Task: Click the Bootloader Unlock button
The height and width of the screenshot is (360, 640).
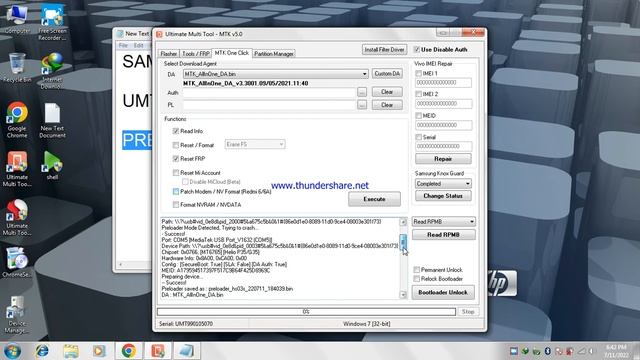Action: click(x=443, y=292)
